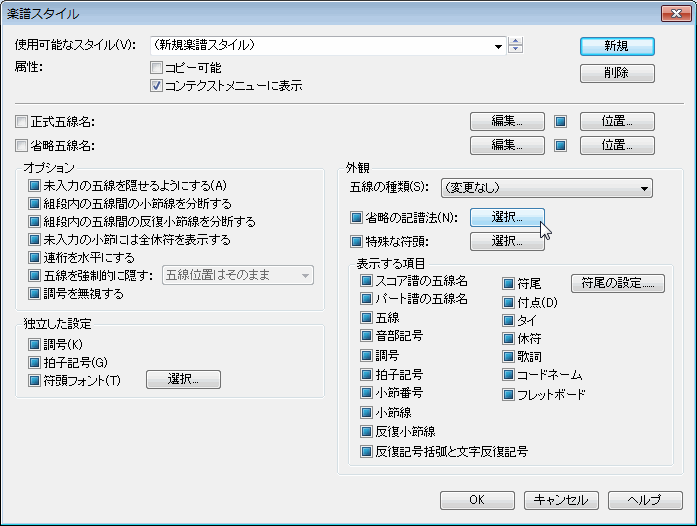
Task: Click 位置 button for 正式五線名
Action: [617, 121]
